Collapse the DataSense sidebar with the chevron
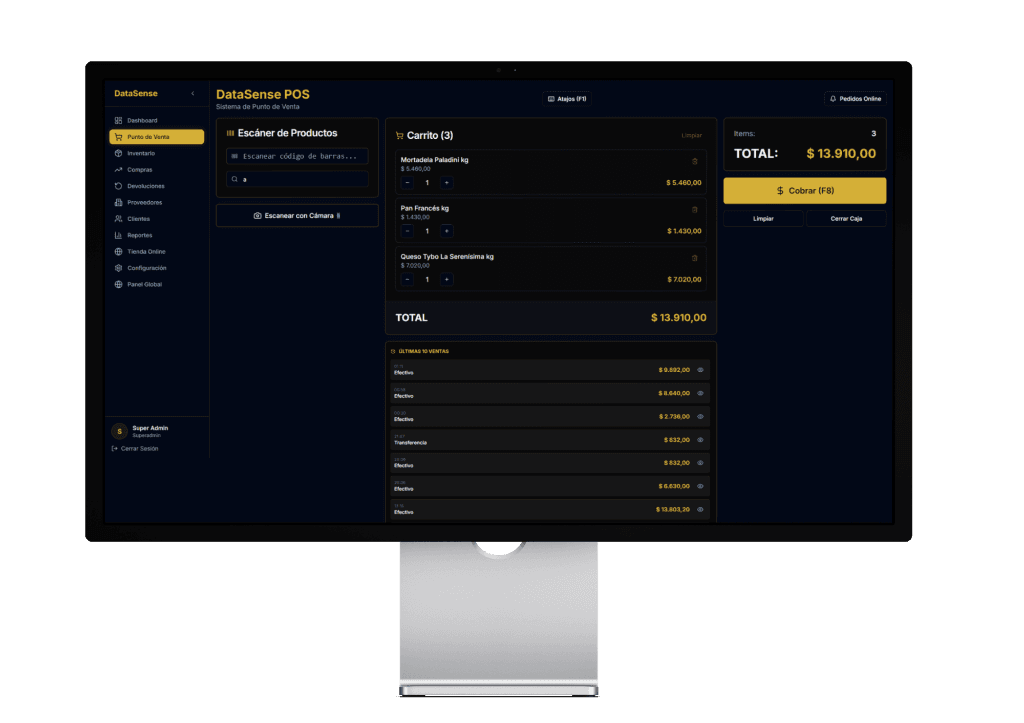Screen dimensions: 1024x723 point(193,94)
